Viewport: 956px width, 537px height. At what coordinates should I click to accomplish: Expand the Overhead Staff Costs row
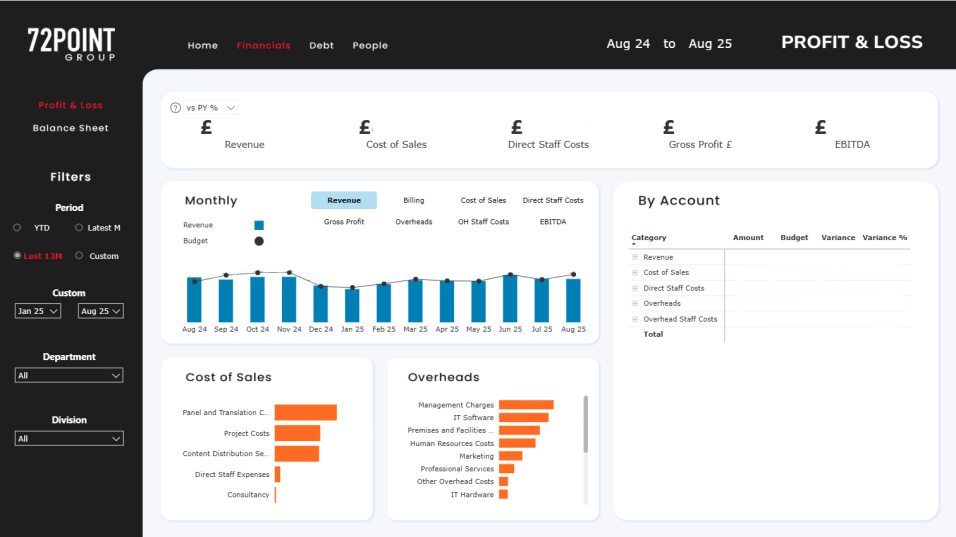click(635, 319)
